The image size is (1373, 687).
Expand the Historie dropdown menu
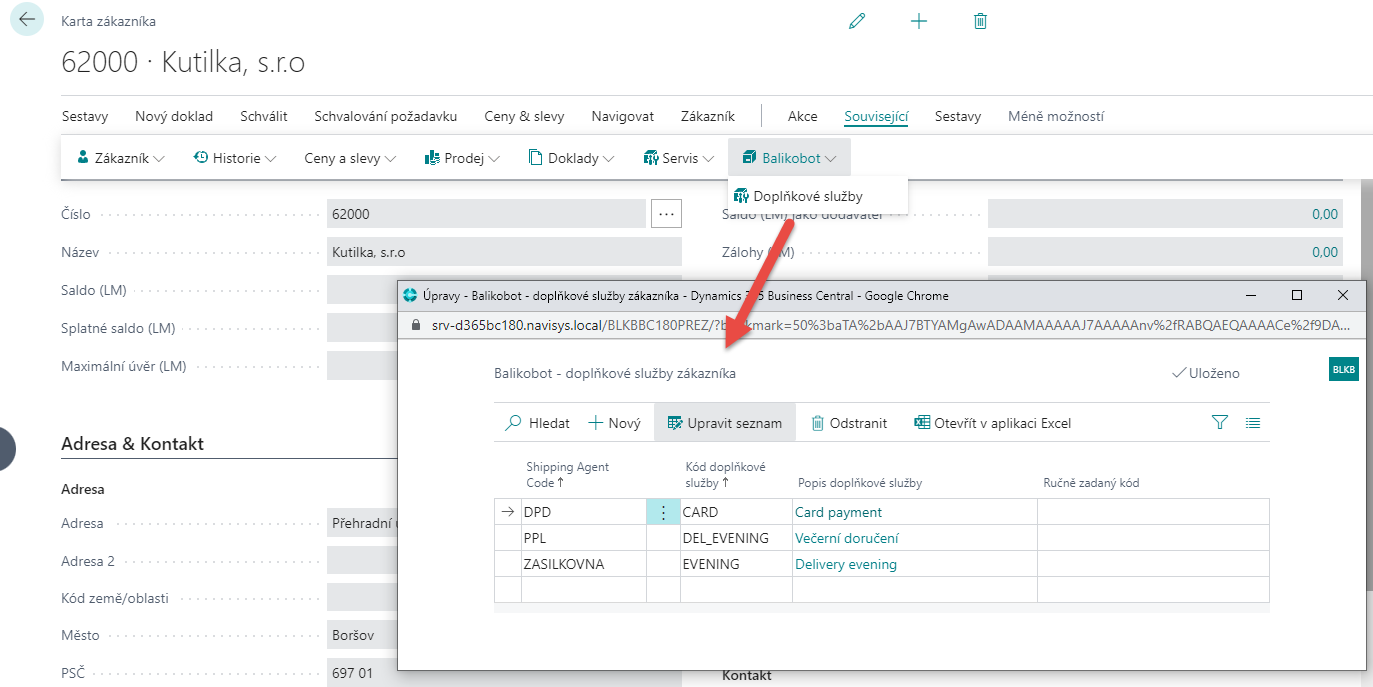pyautogui.click(x=235, y=158)
